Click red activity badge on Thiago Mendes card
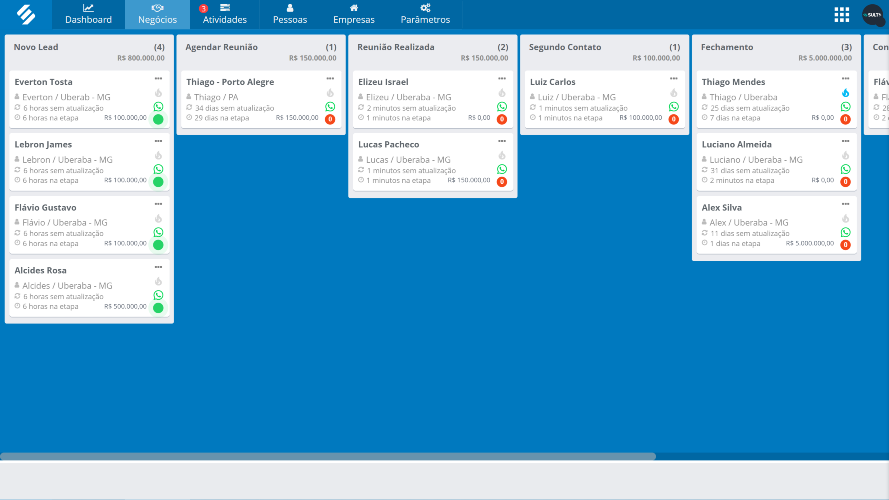The height and width of the screenshot is (500, 889). click(845, 119)
